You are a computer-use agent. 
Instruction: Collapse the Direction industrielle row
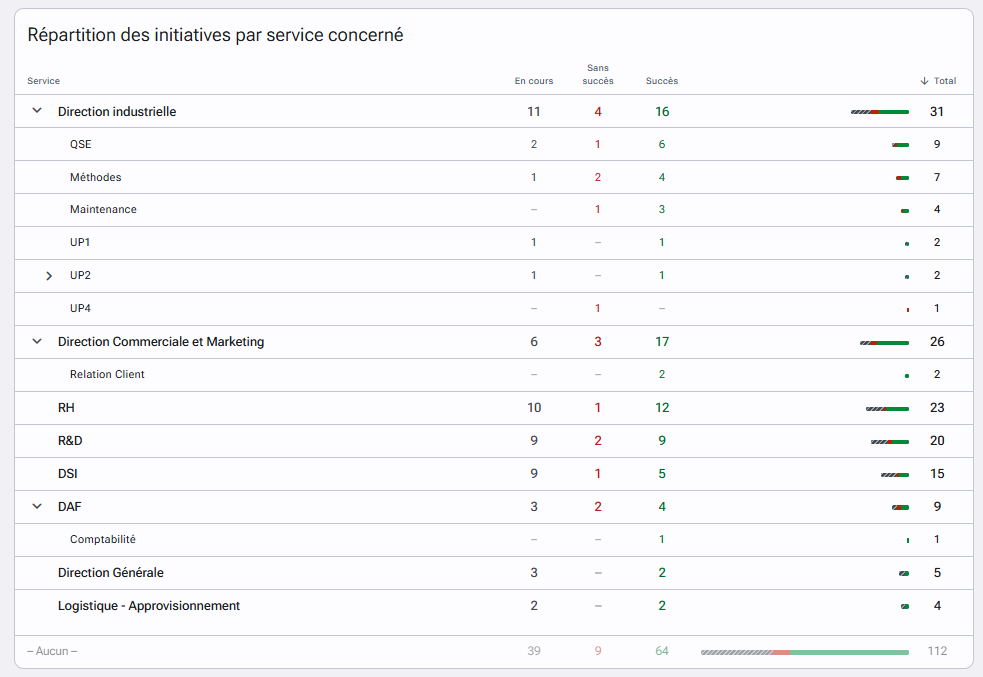click(x=37, y=111)
